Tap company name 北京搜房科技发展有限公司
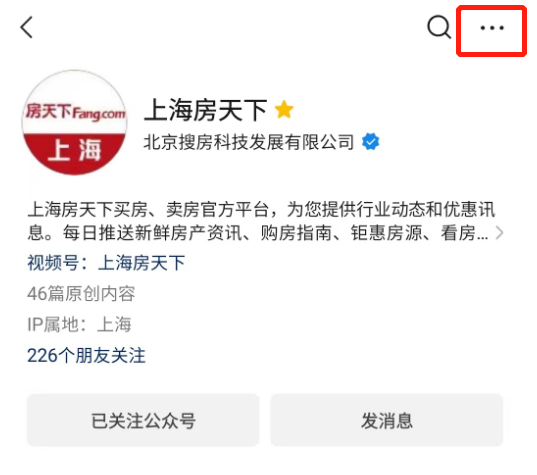Viewport: 537px width, 475px height. 249,142
